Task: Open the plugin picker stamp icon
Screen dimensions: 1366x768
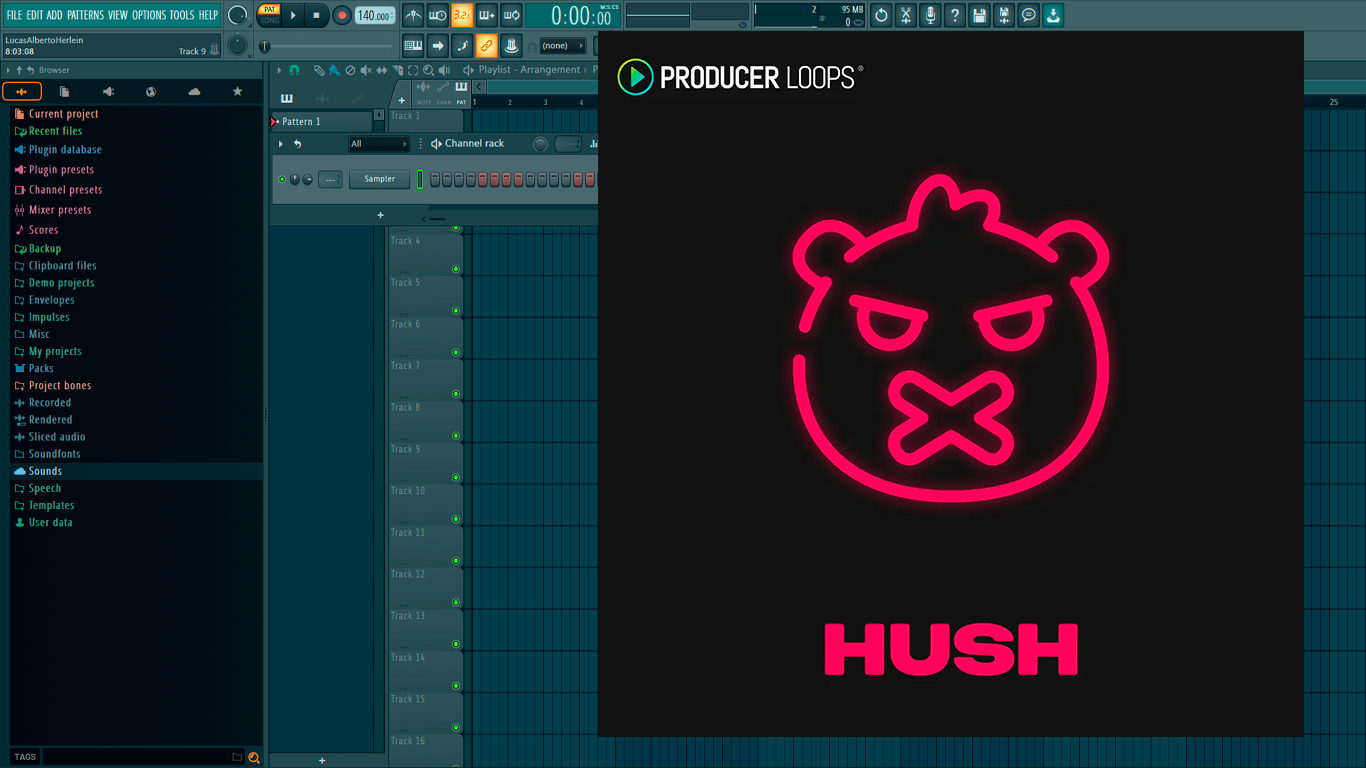Action: (511, 45)
